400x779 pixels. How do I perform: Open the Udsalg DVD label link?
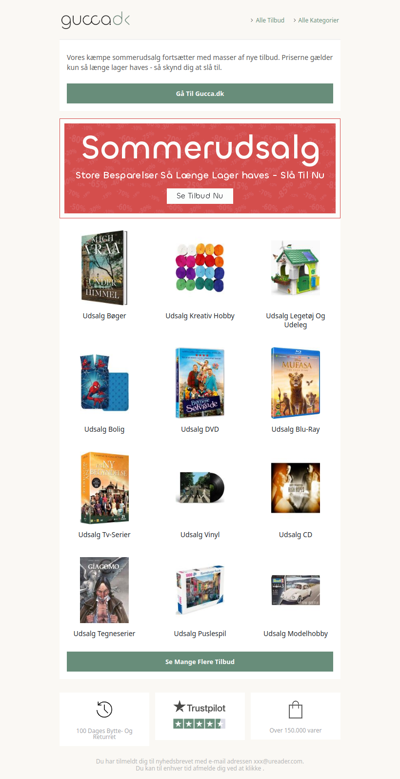[200, 429]
